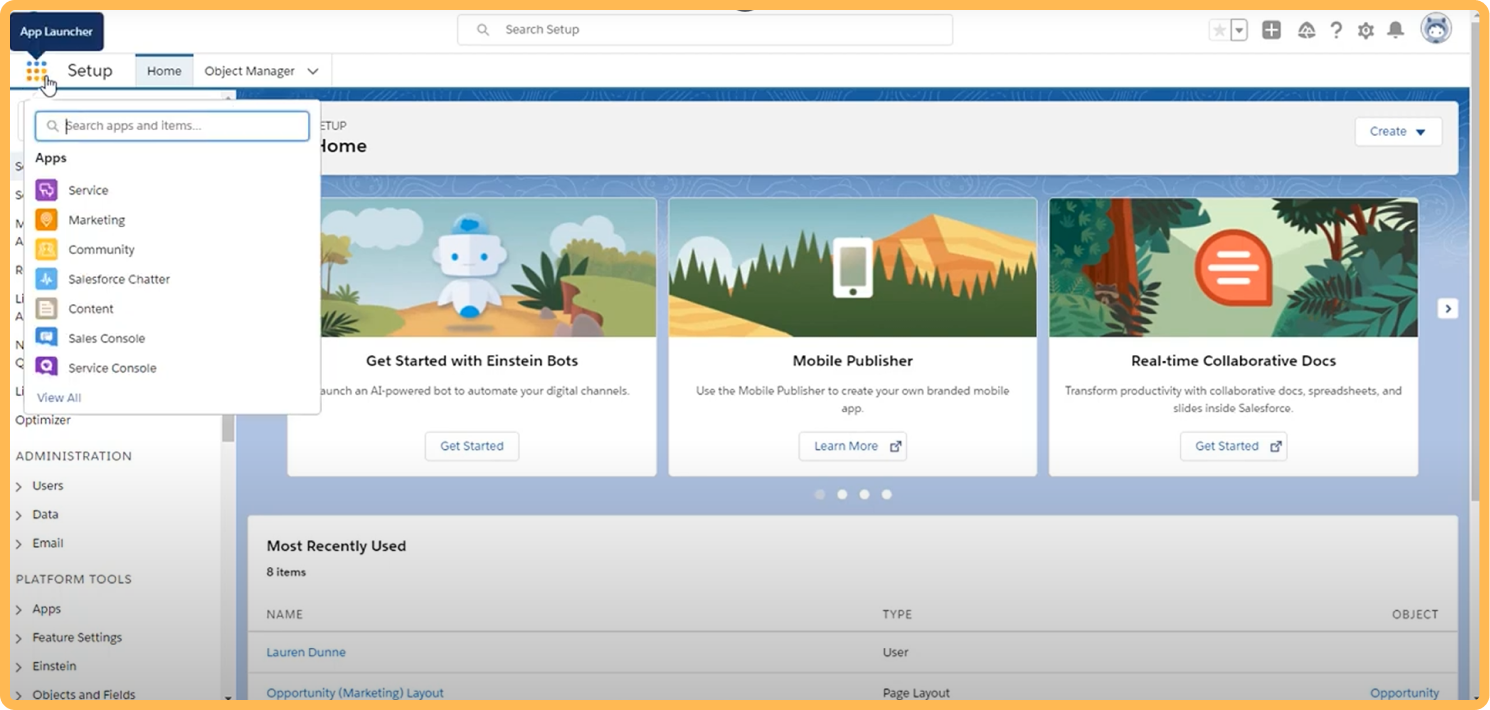Open the Lauren Dunne user link
The width and height of the screenshot is (1490, 710).
click(x=306, y=652)
